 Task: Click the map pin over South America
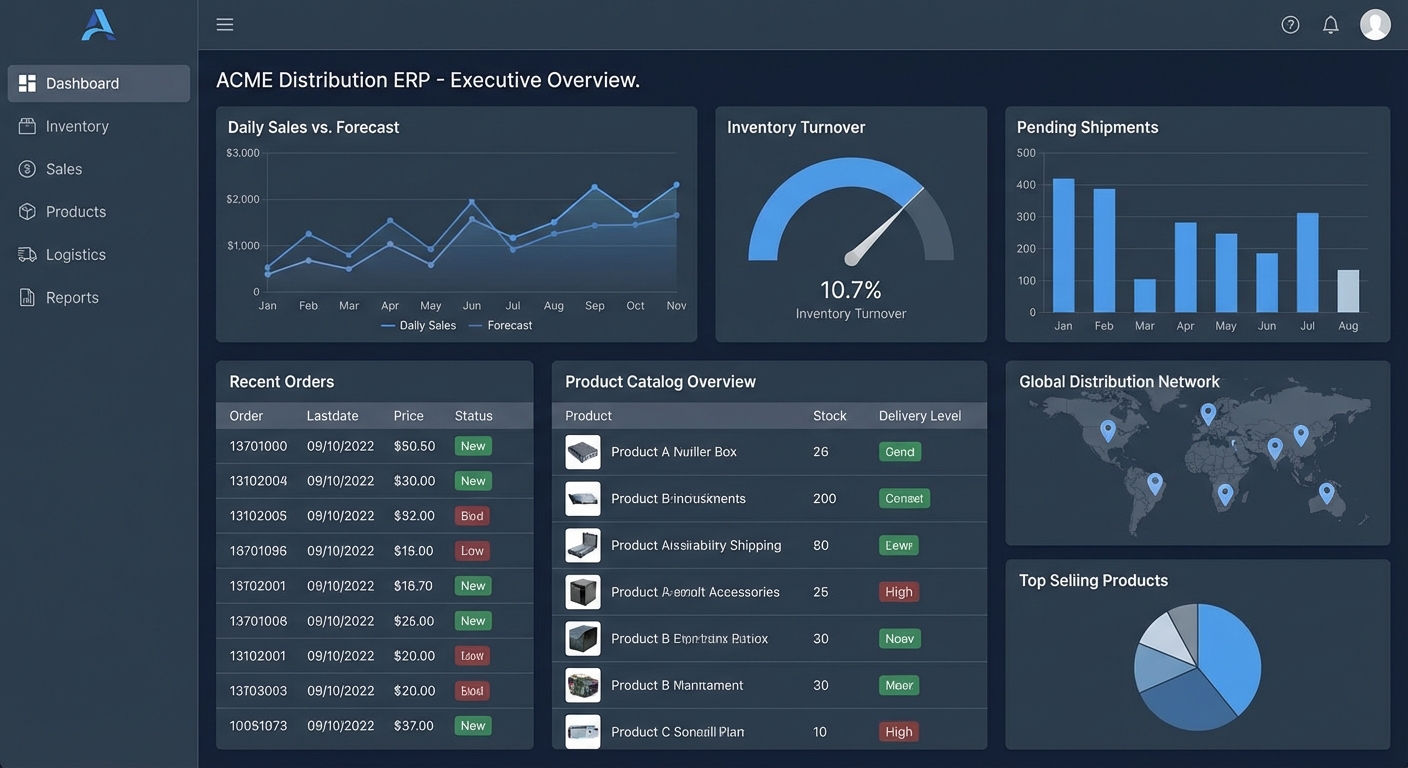tap(1155, 484)
